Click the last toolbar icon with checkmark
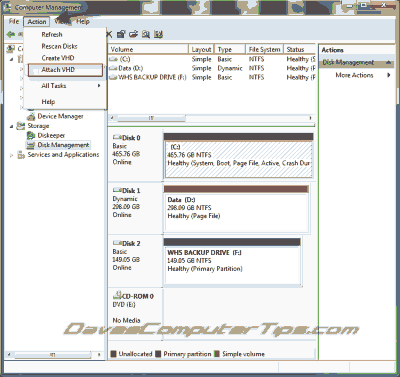The height and width of the screenshot is (377, 400). [158, 34]
